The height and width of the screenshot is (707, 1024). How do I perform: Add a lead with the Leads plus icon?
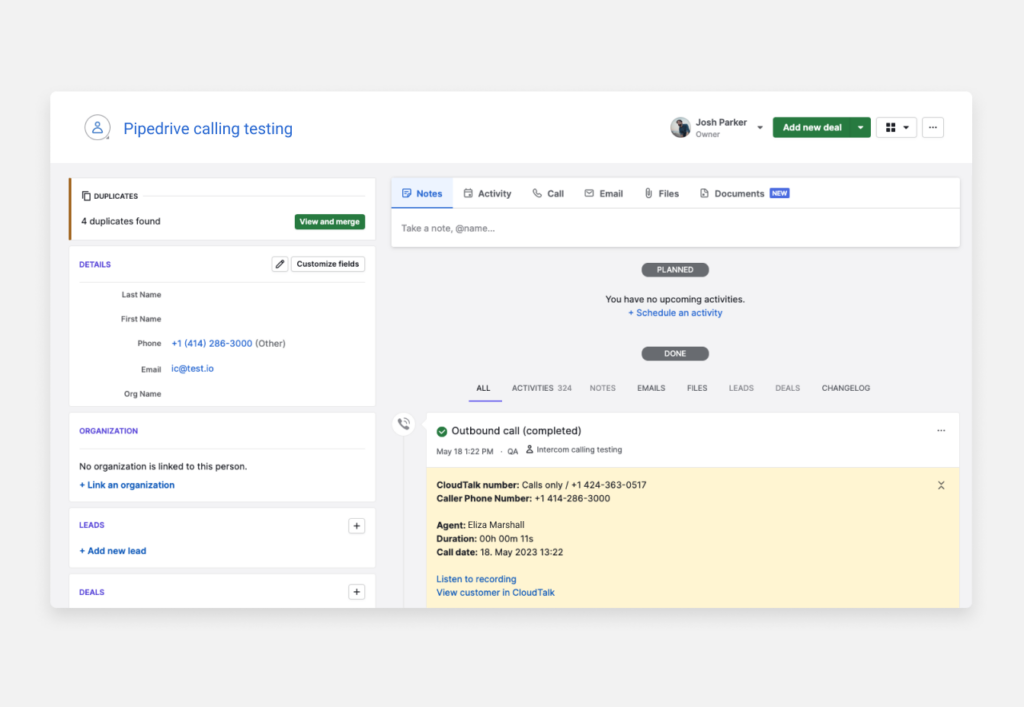[x=357, y=526]
